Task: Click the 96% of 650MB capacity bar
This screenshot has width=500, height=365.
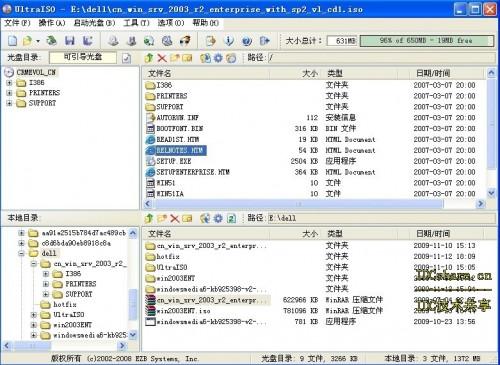Action: pos(426,41)
